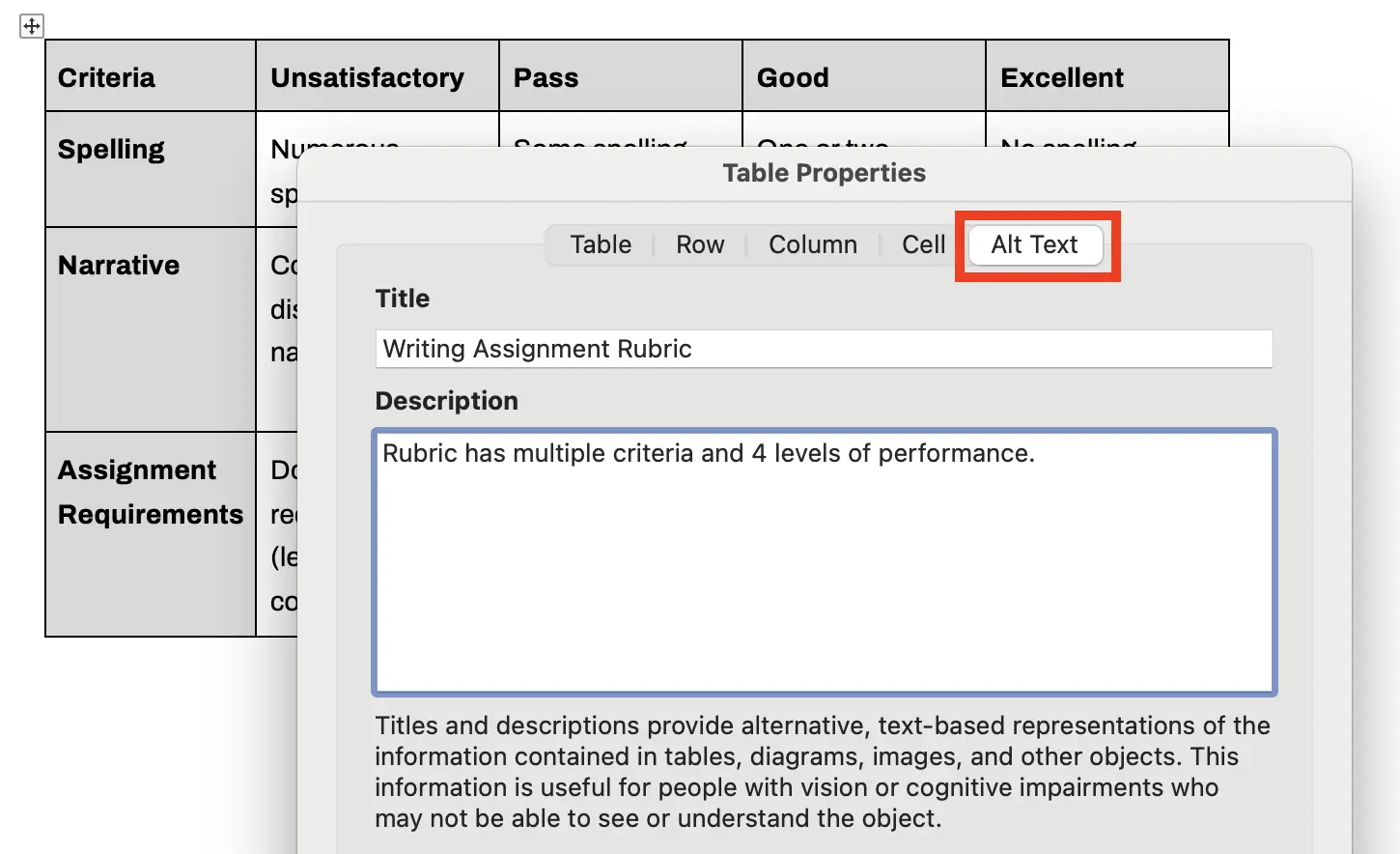The image size is (1400, 854).
Task: Click the Title field label
Action: 403,299
